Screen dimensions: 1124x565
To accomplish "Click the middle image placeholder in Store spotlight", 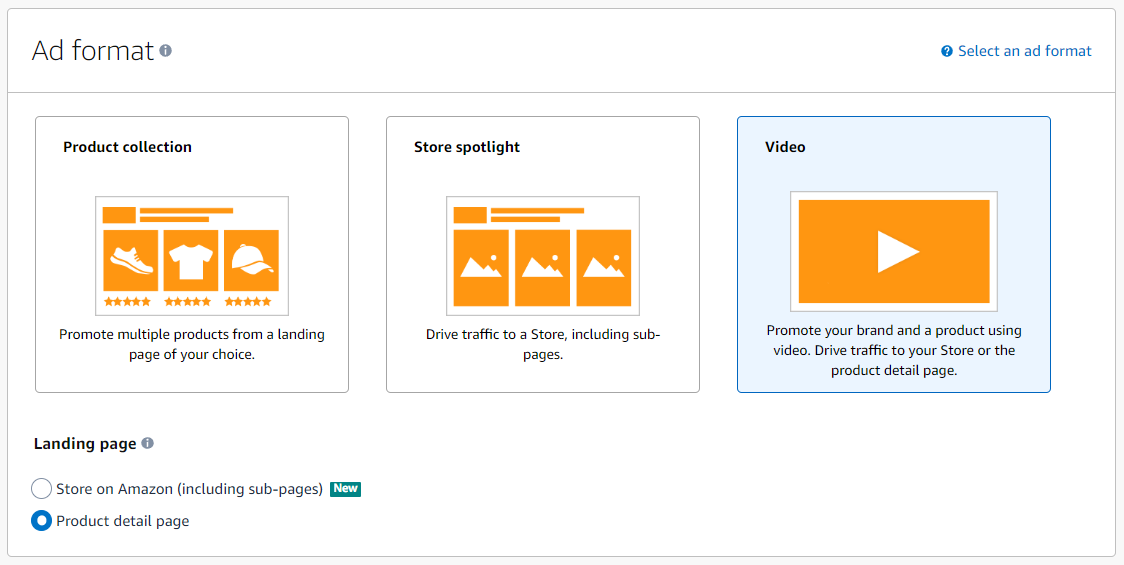I will pyautogui.click(x=543, y=267).
